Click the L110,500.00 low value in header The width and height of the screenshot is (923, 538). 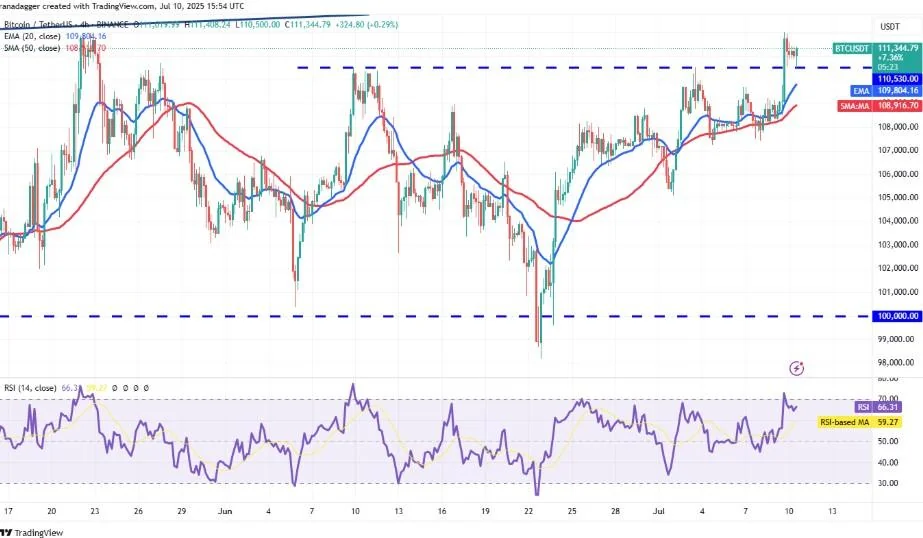[x=258, y=25]
